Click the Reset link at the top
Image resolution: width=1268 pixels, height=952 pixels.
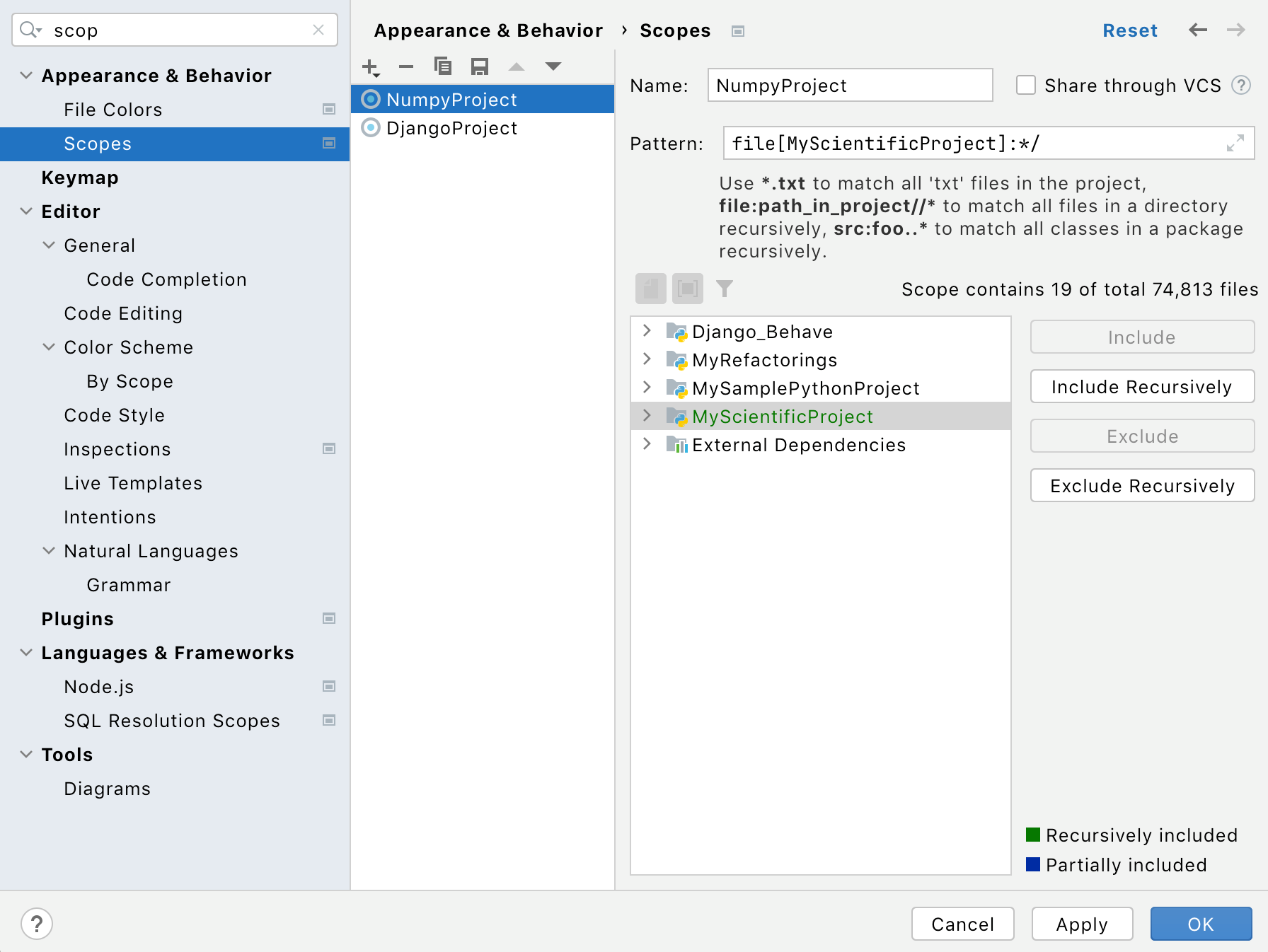click(x=1130, y=30)
